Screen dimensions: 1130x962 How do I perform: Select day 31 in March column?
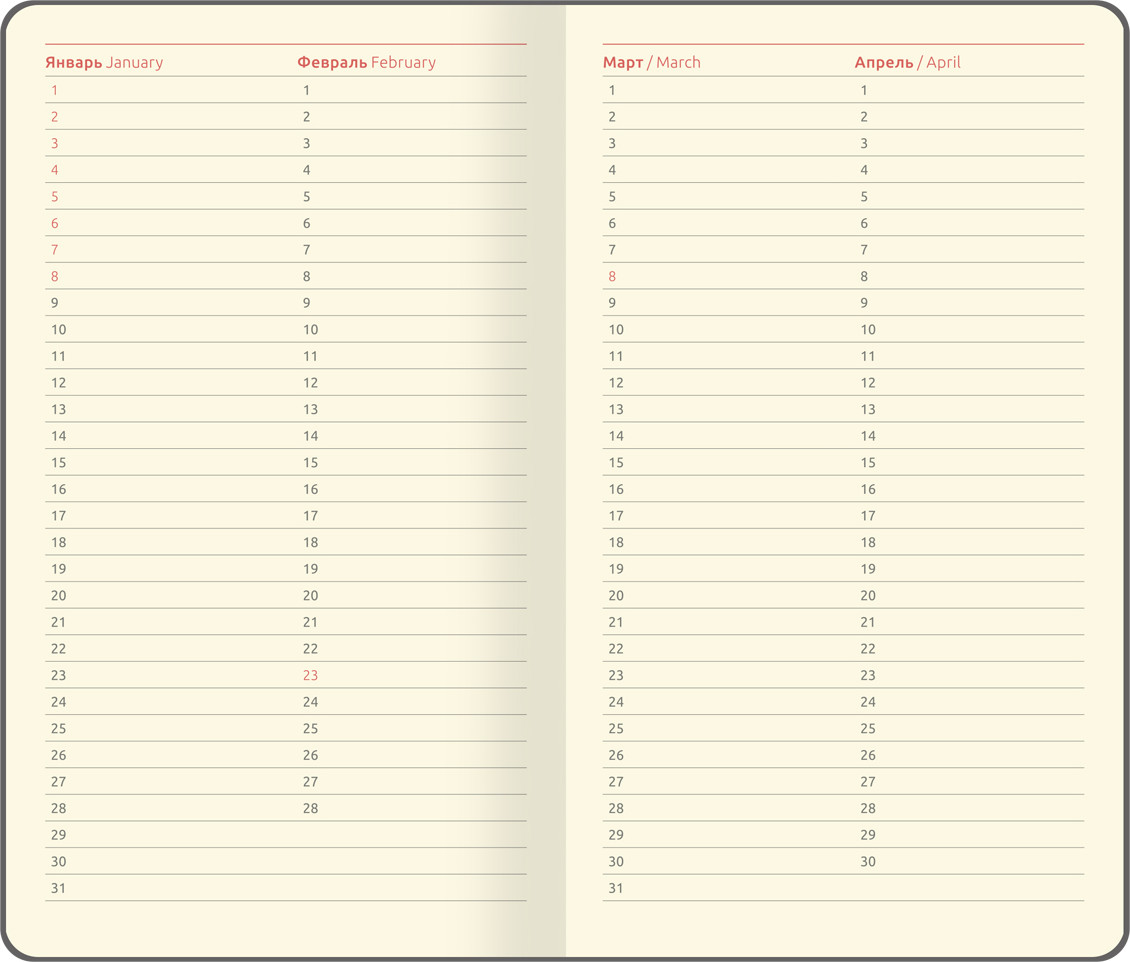[616, 888]
